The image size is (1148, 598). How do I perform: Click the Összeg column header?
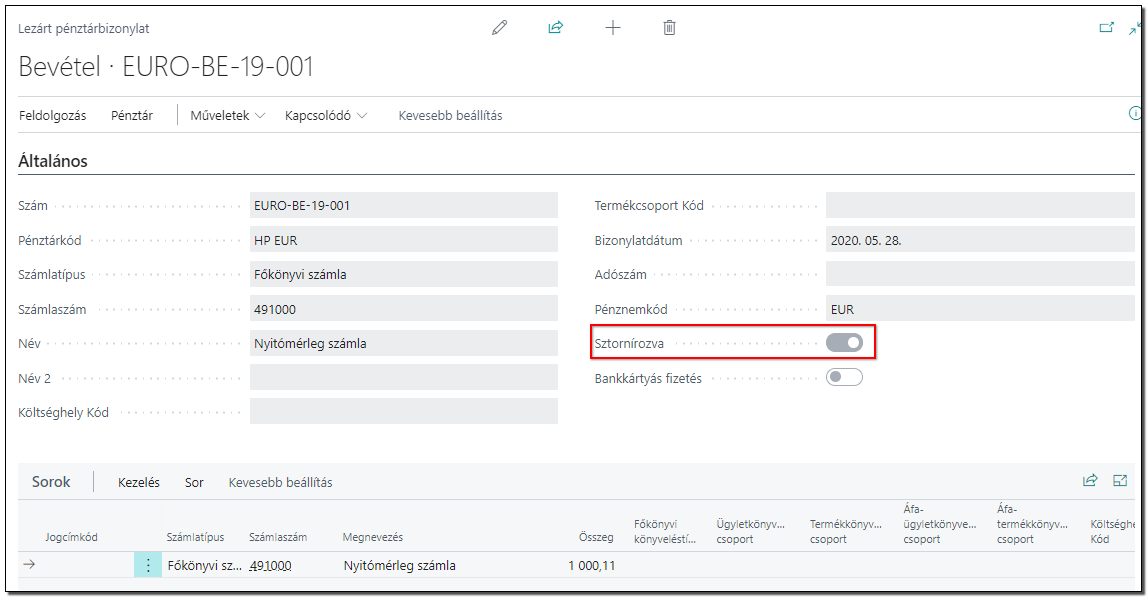pos(596,537)
